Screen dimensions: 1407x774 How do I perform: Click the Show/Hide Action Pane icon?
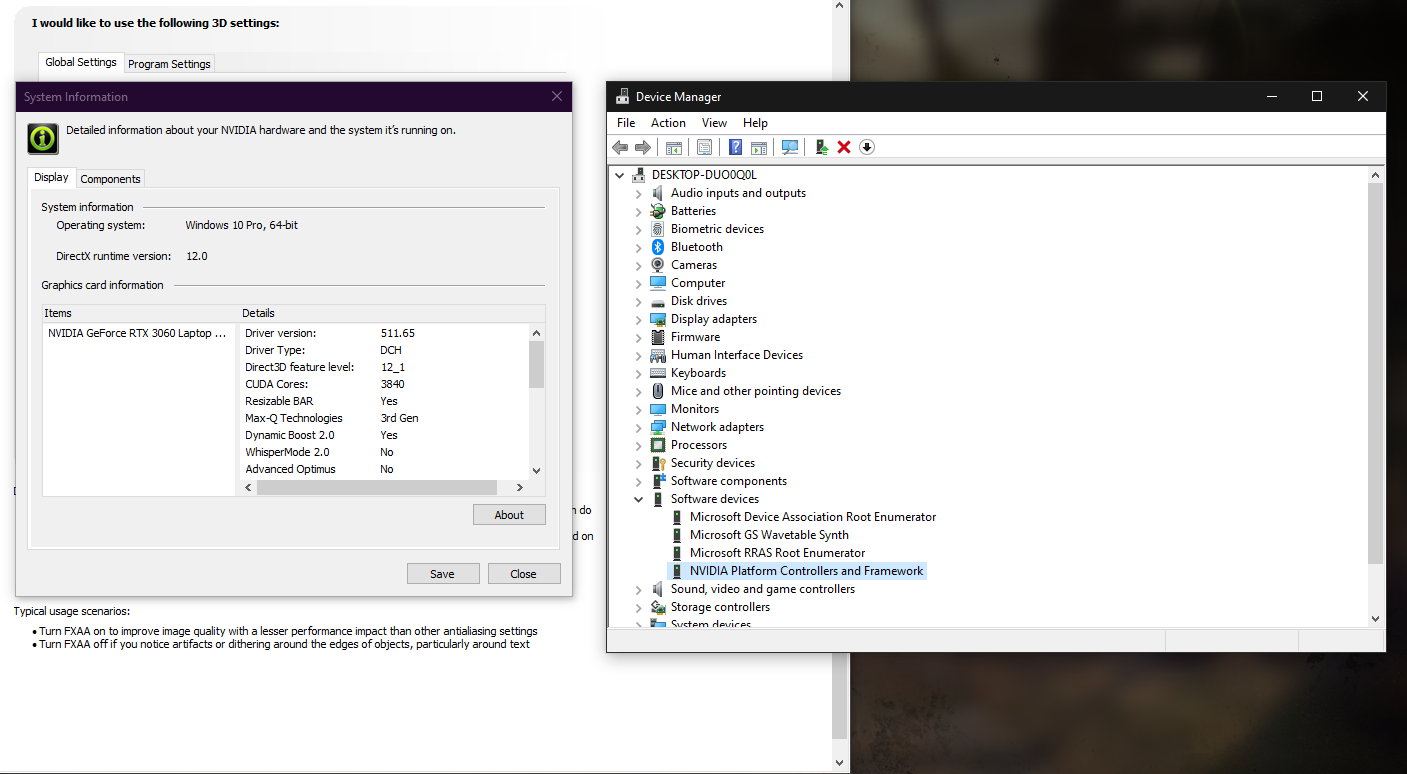click(x=759, y=148)
